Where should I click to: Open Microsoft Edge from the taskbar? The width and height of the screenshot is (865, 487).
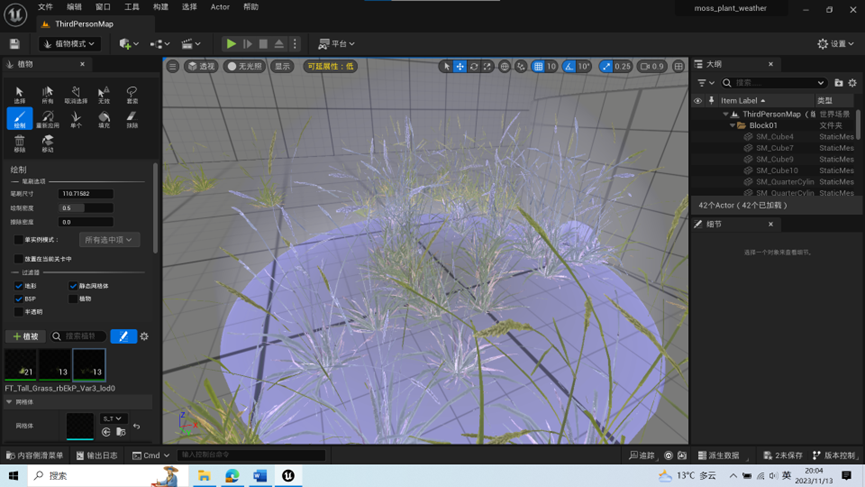pyautogui.click(x=232, y=475)
